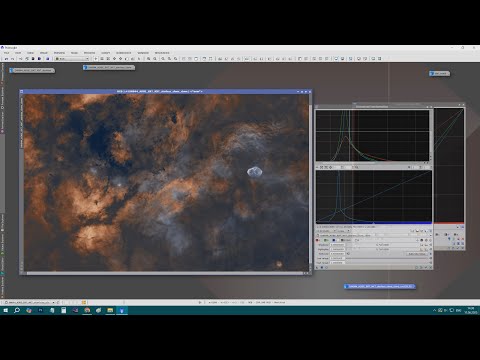Select the RGB/K combined channel in HistogramTransformation
This screenshot has height=360, width=480.
(346, 240)
